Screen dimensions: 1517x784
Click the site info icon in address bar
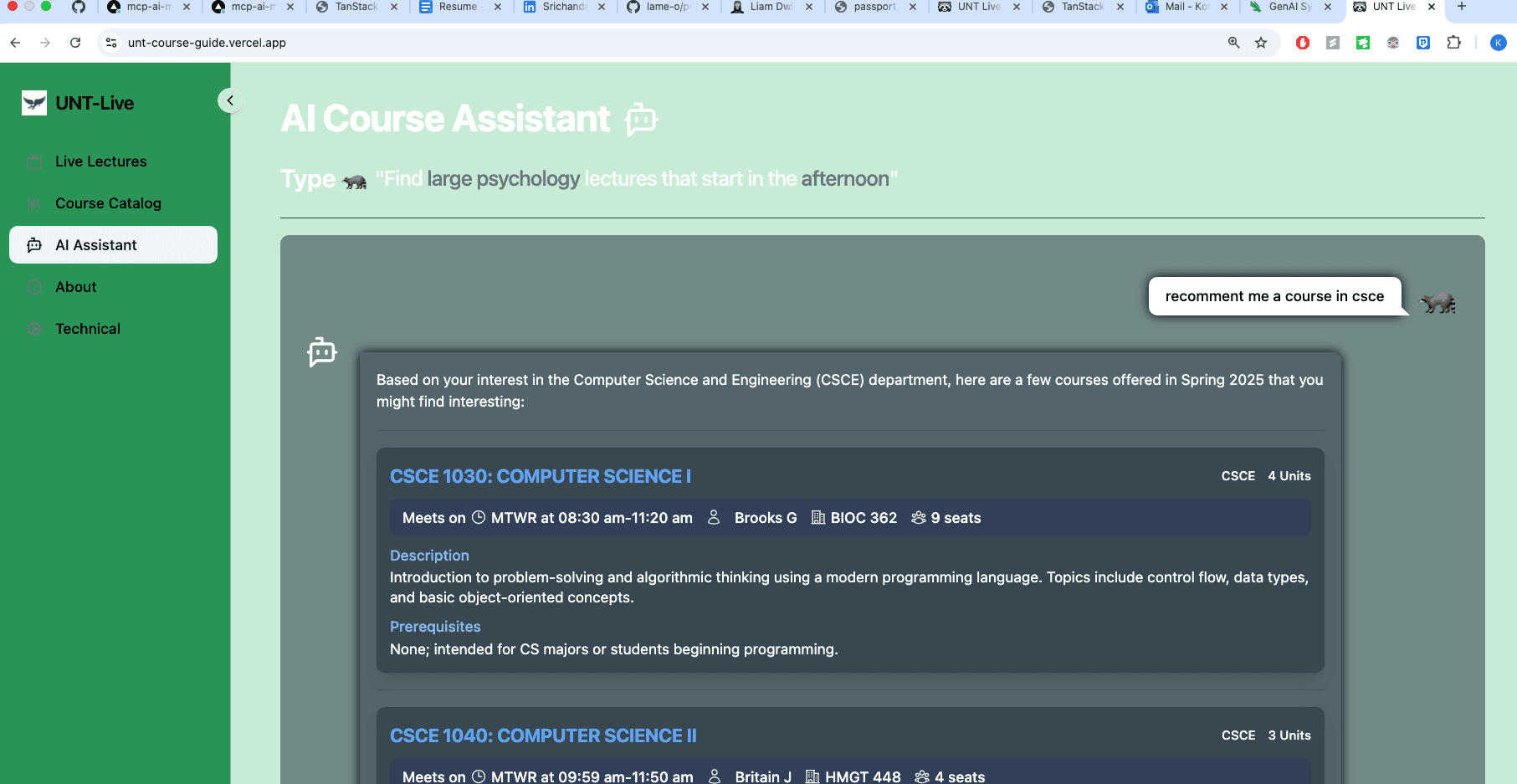pyautogui.click(x=111, y=43)
